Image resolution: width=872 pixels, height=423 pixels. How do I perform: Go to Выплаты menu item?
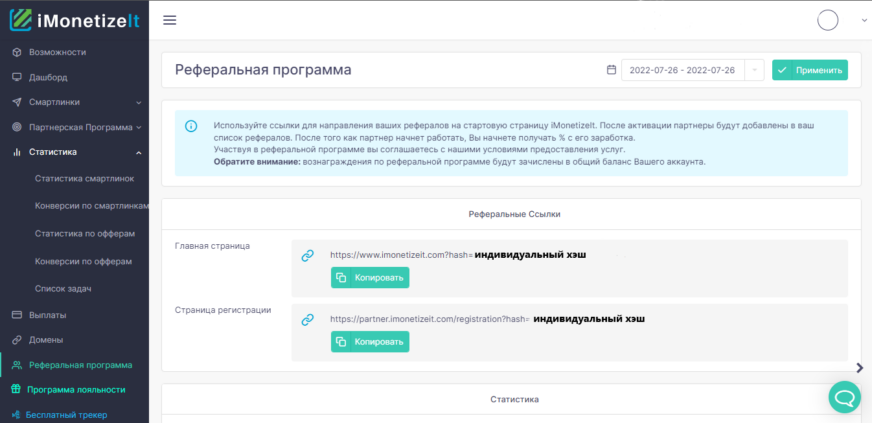(x=46, y=315)
